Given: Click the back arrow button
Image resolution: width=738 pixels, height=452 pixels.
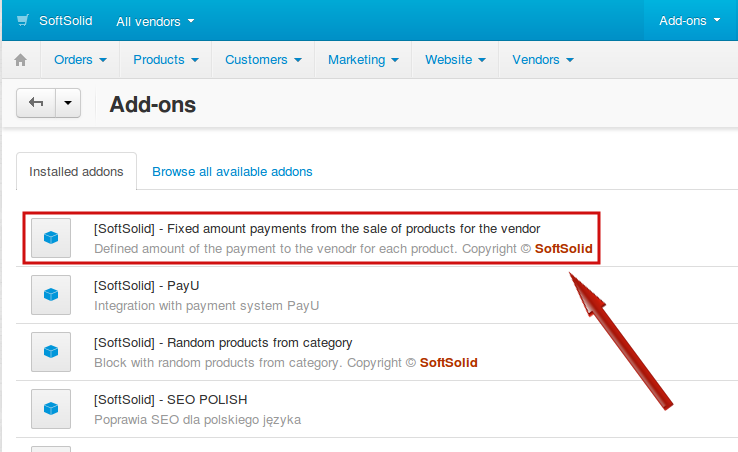Looking at the screenshot, I should point(36,103).
